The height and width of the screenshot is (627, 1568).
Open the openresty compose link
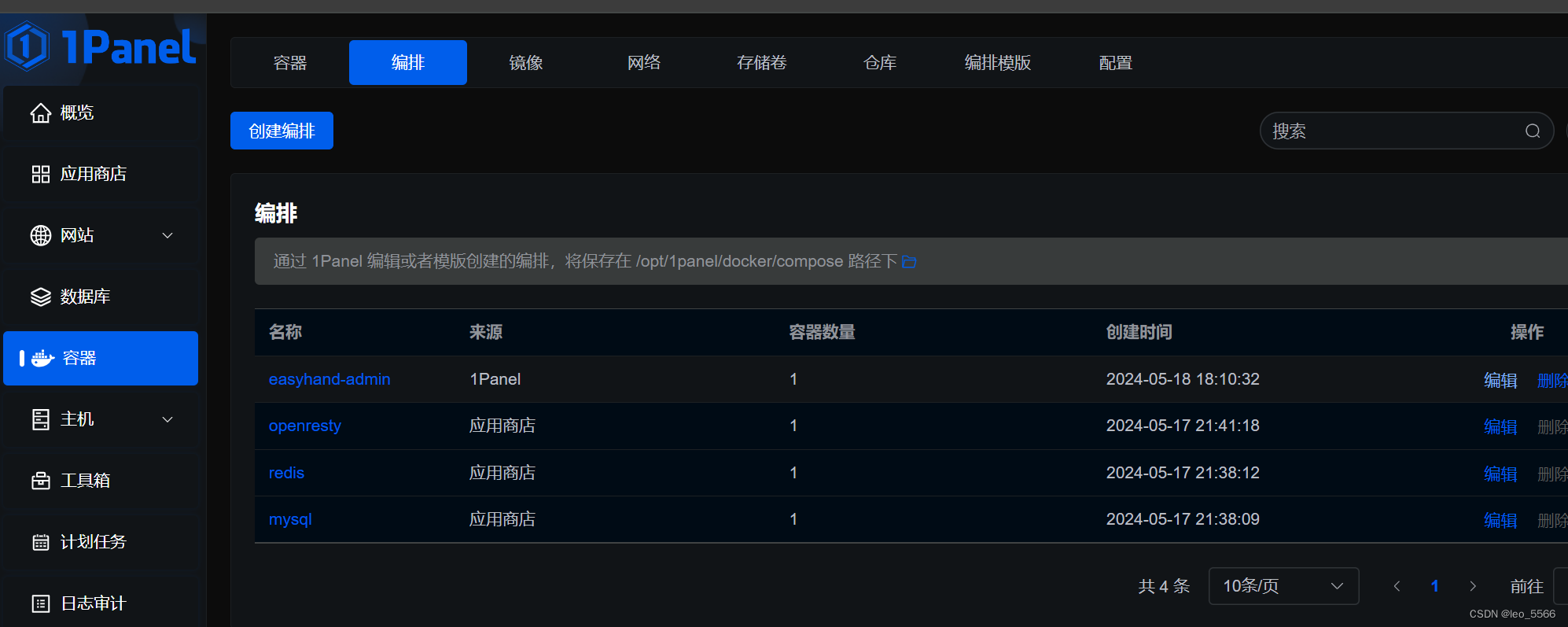click(305, 426)
